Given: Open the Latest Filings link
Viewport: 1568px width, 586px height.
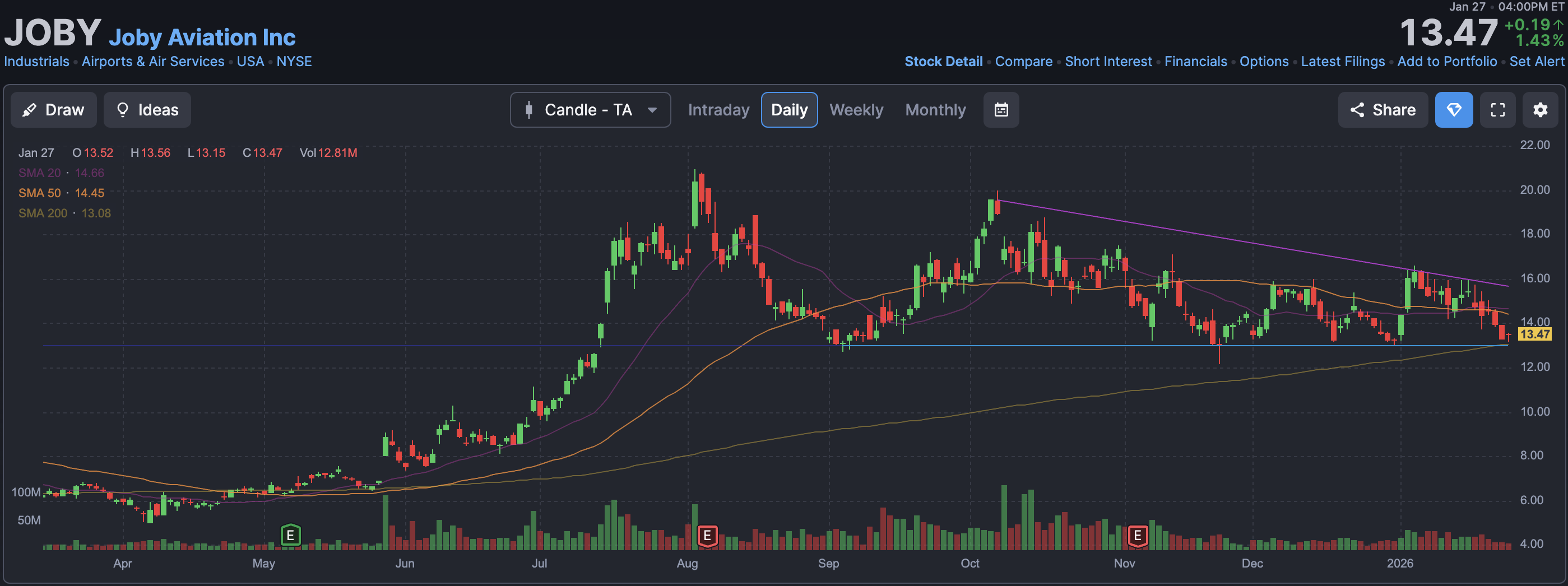Looking at the screenshot, I should tap(1342, 62).
